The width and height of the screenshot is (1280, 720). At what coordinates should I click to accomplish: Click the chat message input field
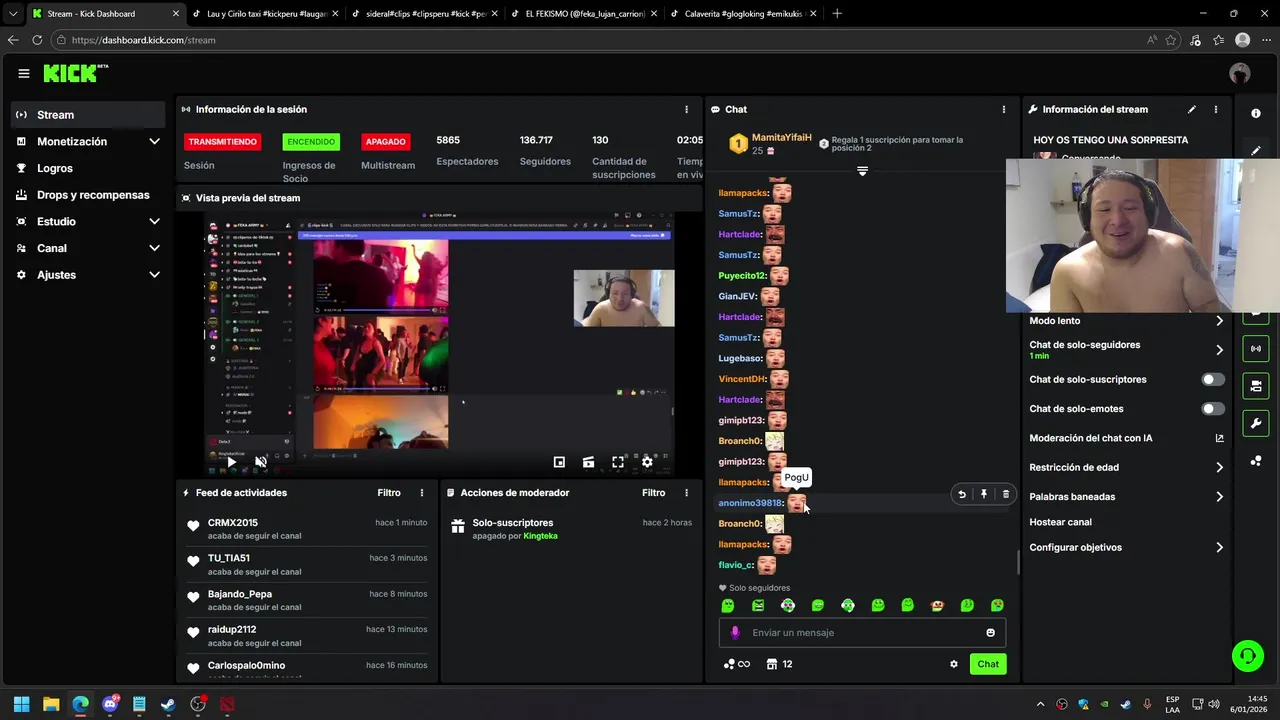click(862, 632)
